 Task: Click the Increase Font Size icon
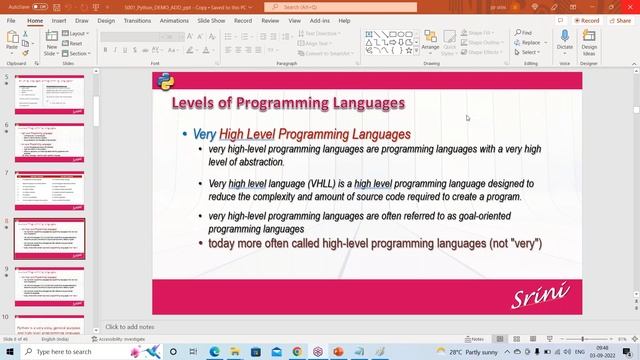click(190, 37)
